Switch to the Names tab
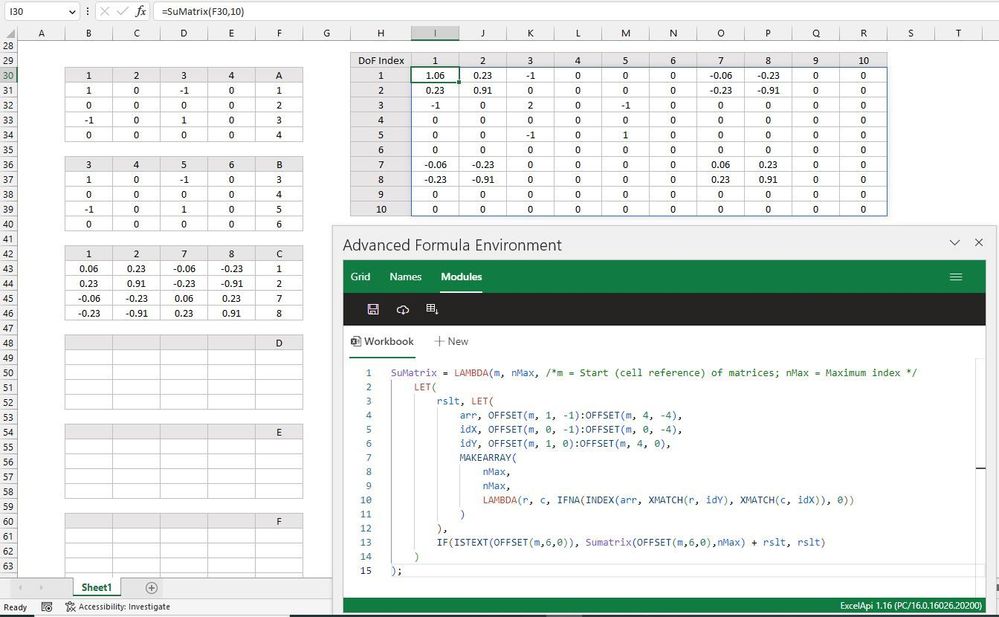The height and width of the screenshot is (617, 999). (405, 277)
